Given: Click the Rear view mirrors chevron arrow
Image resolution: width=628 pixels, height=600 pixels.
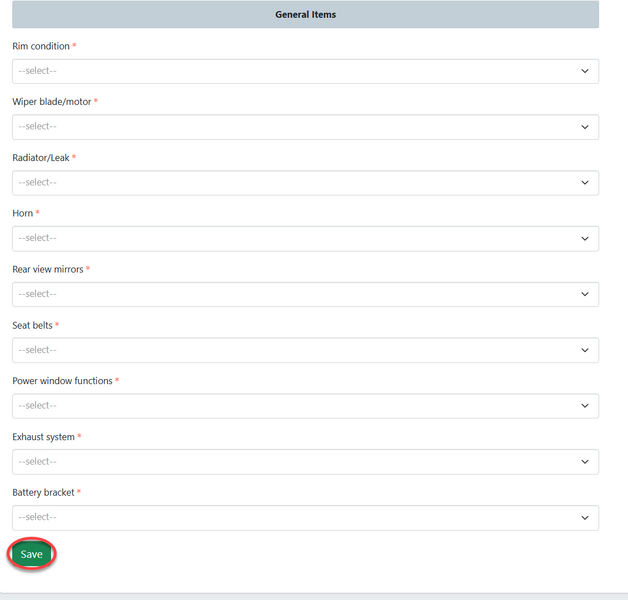Looking at the screenshot, I should (x=585, y=294).
